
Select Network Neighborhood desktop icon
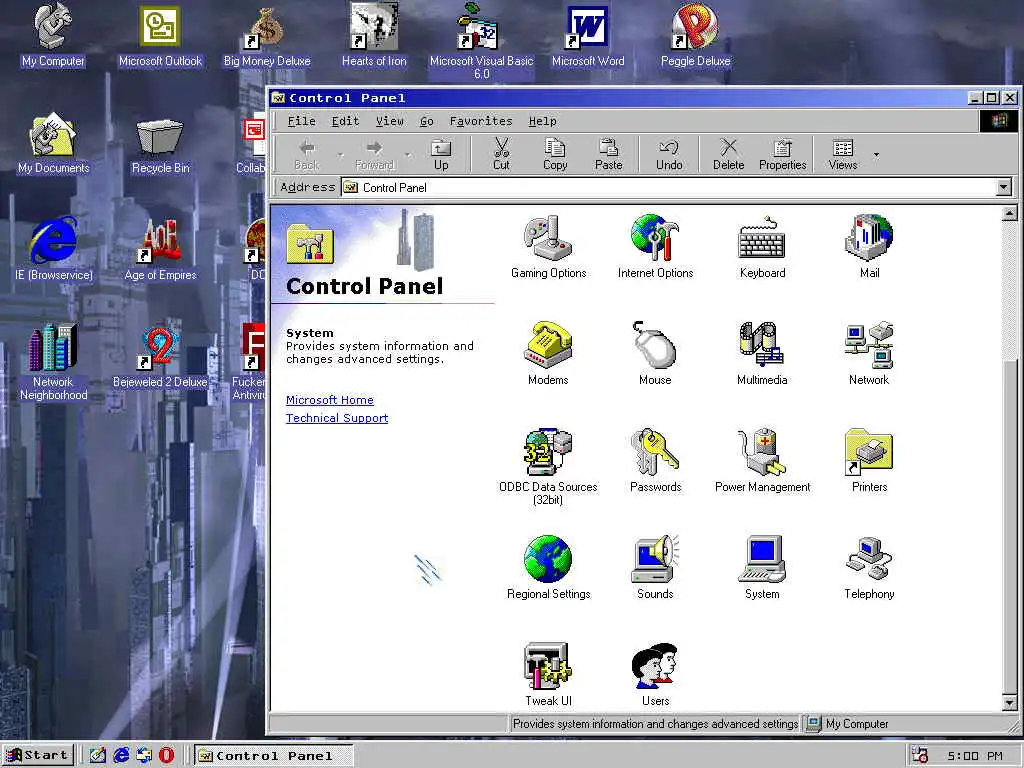(x=53, y=362)
